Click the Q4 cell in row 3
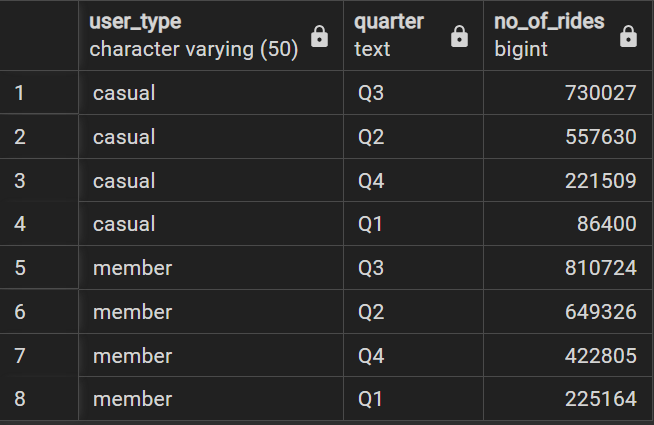 (x=413, y=181)
